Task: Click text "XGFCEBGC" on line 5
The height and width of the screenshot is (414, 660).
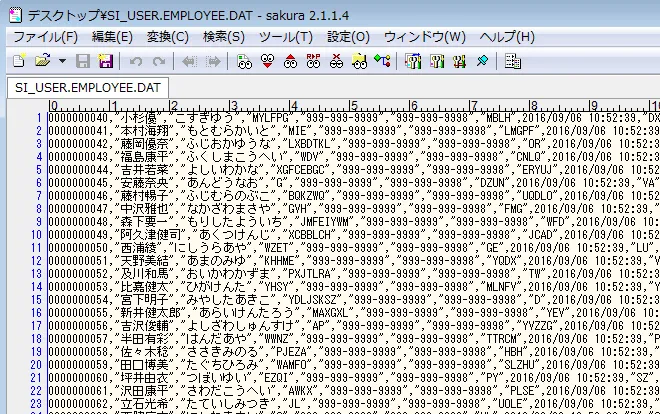Action: (x=300, y=170)
